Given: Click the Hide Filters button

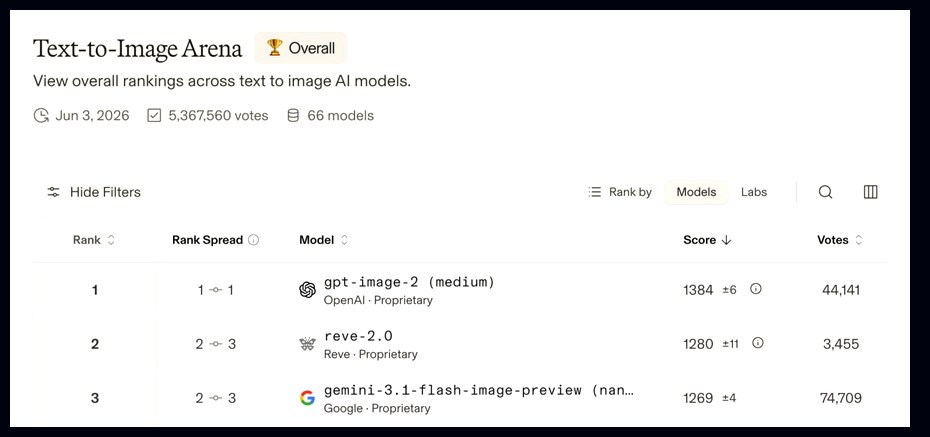Looking at the screenshot, I should pyautogui.click(x=94, y=192).
